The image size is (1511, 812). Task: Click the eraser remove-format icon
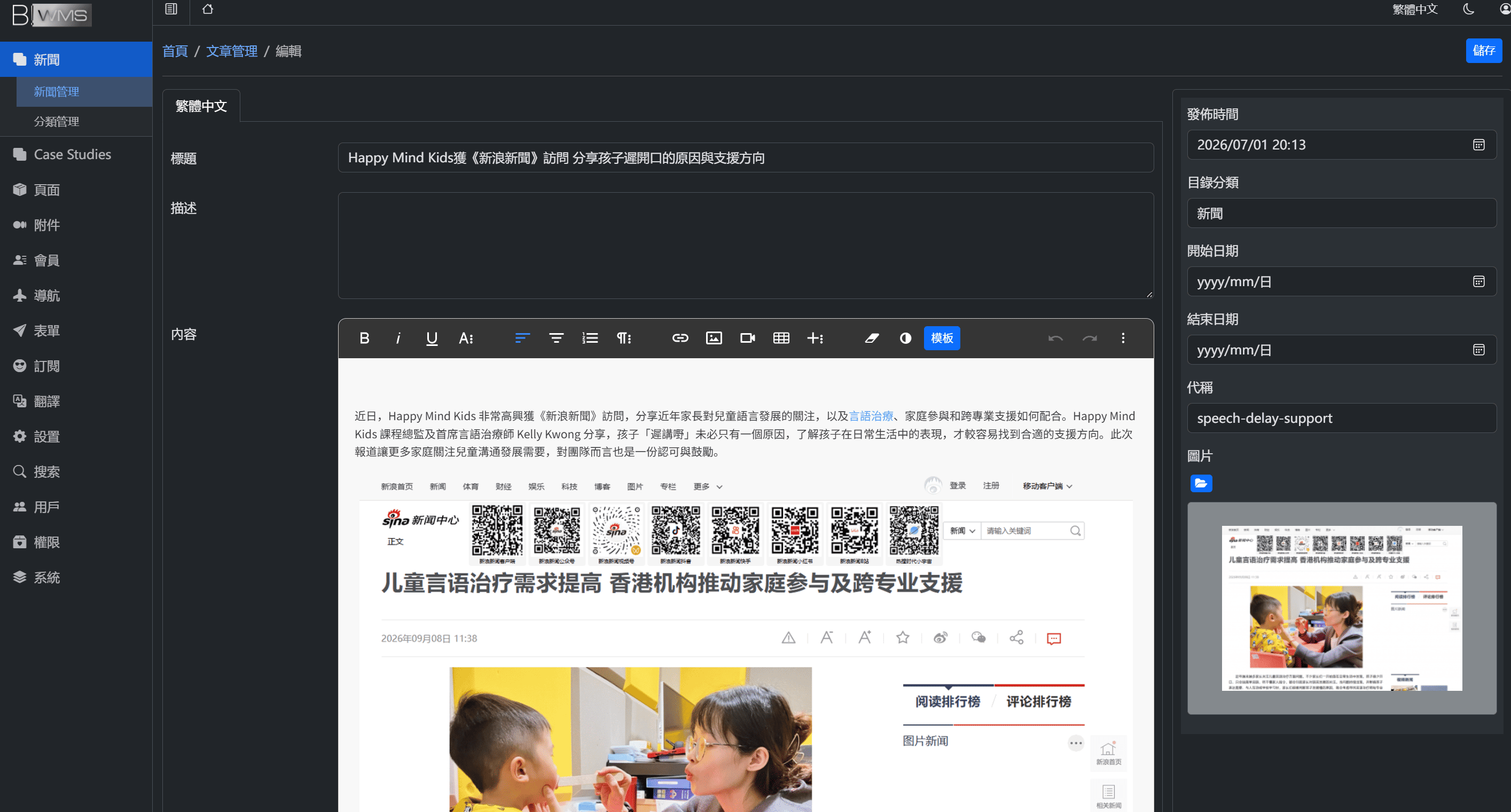pyautogui.click(x=872, y=338)
